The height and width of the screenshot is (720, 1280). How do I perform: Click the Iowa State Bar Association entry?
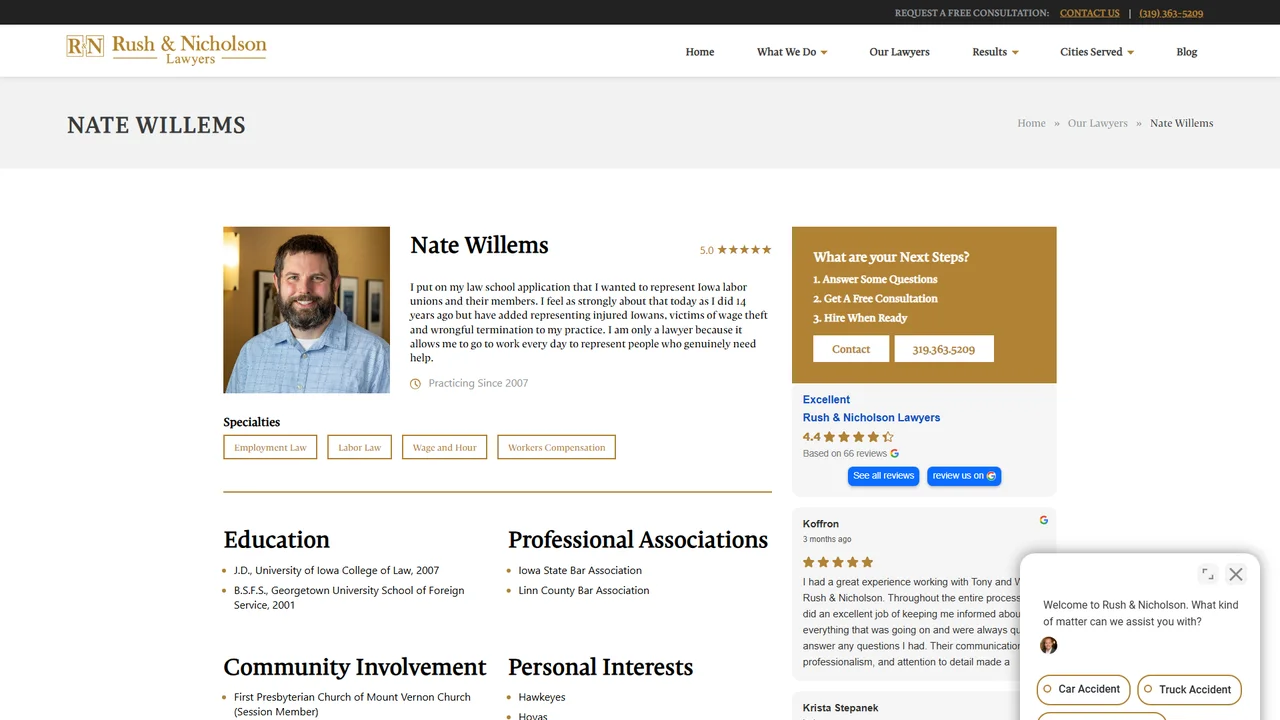[580, 570]
